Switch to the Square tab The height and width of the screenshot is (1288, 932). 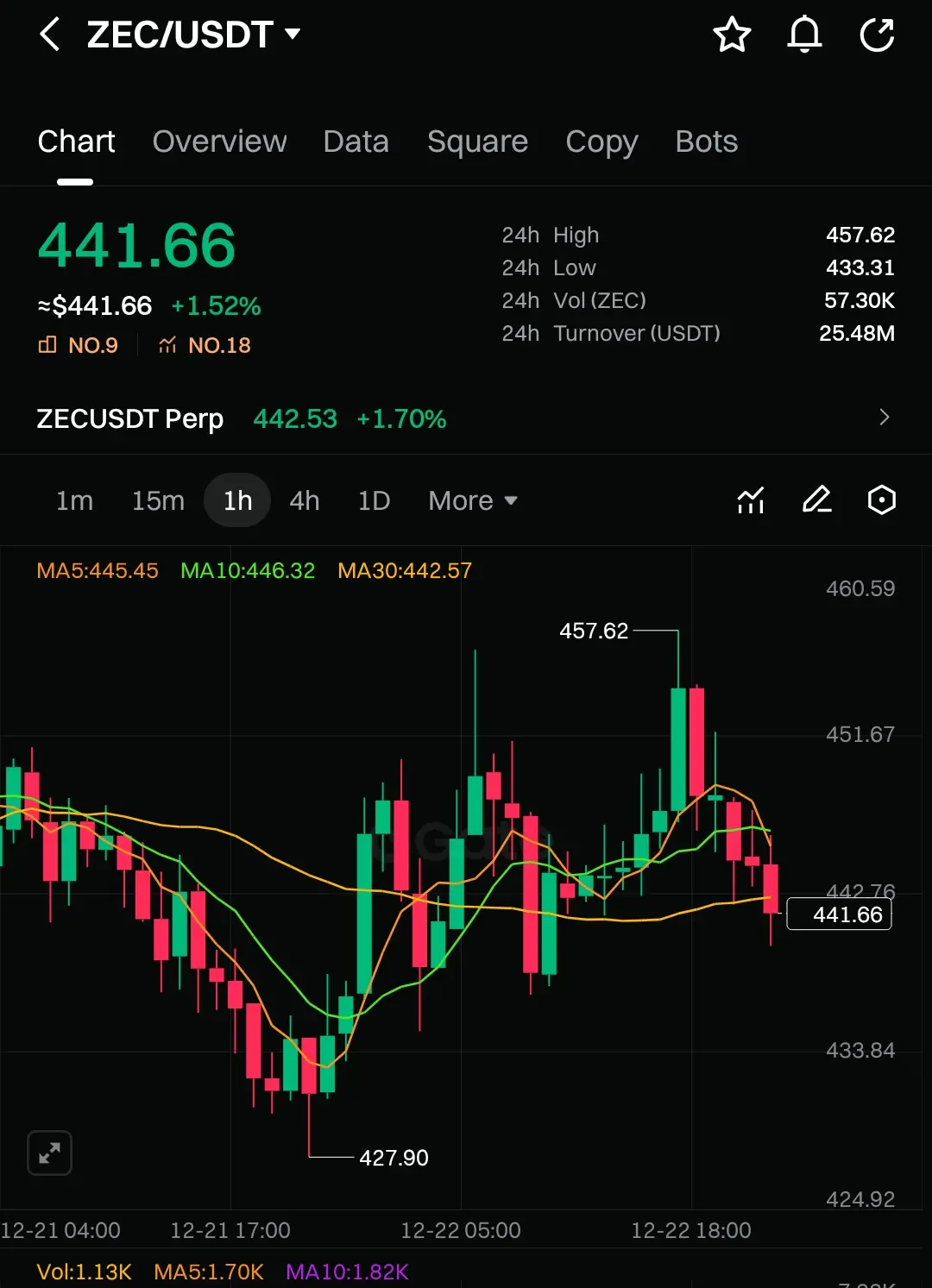tap(477, 141)
